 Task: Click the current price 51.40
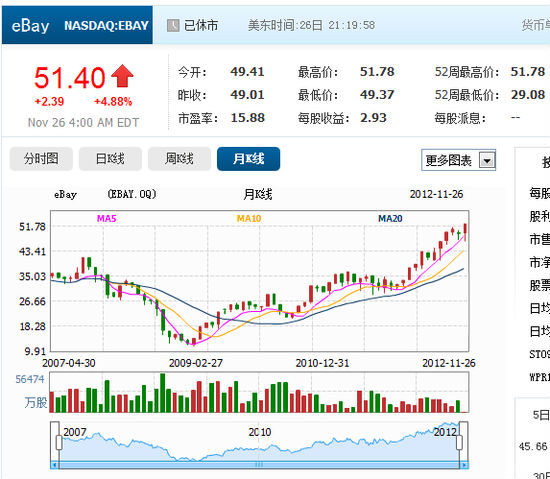[x=70, y=77]
